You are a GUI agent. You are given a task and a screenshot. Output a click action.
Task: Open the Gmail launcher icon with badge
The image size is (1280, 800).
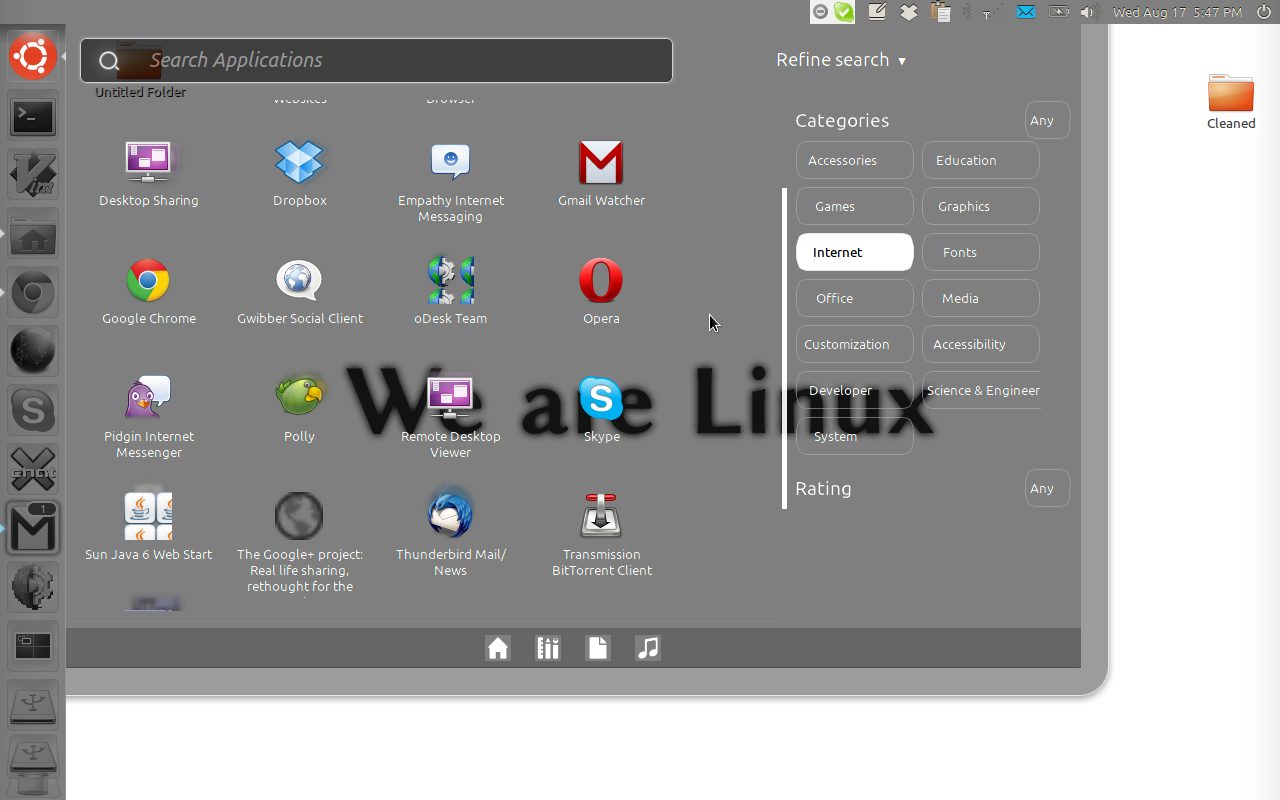coord(33,529)
